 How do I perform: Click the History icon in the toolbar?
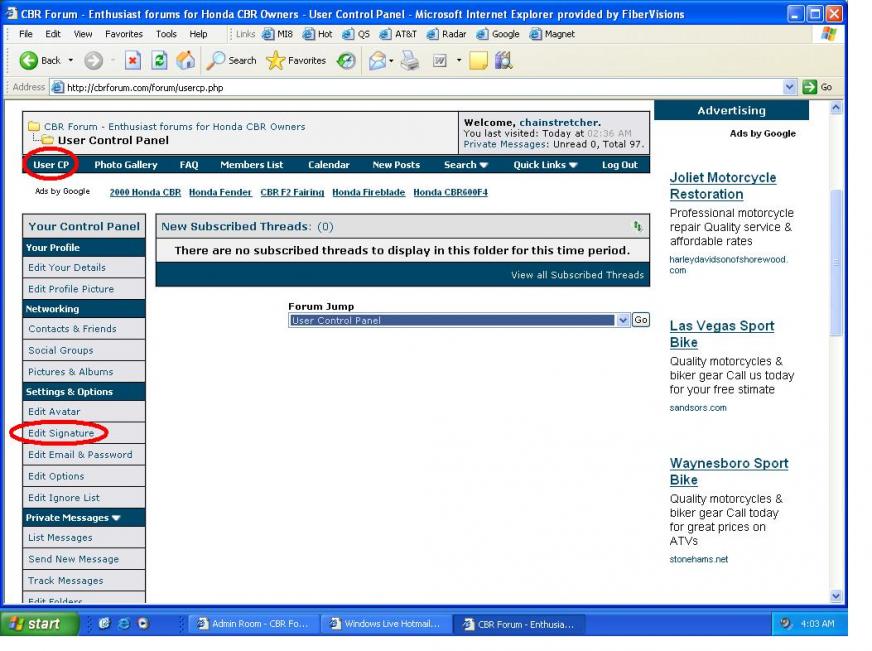346,60
